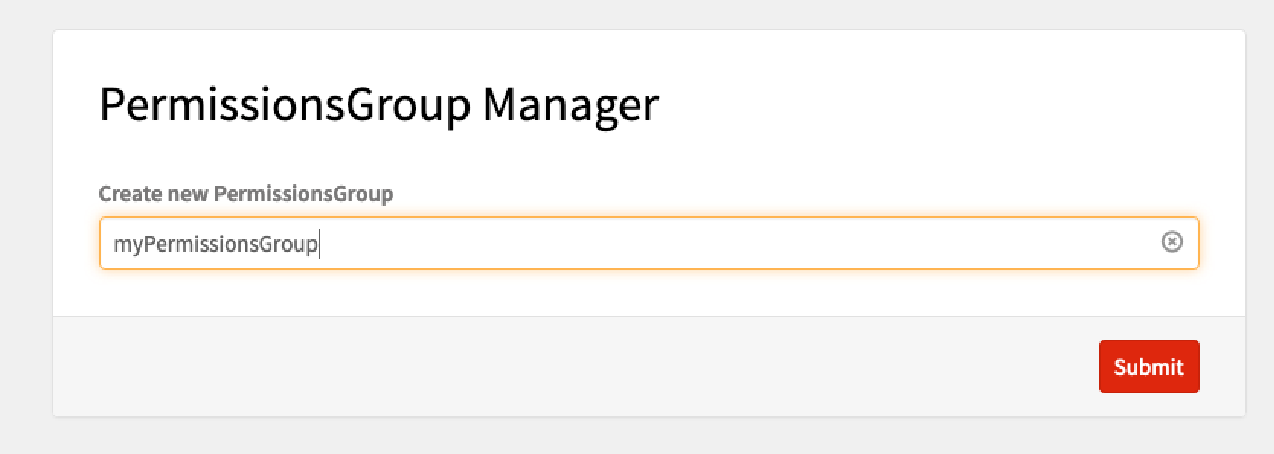Clear the PermissionsGroup name field
Viewport: 1274px width, 454px height.
(x=1172, y=242)
